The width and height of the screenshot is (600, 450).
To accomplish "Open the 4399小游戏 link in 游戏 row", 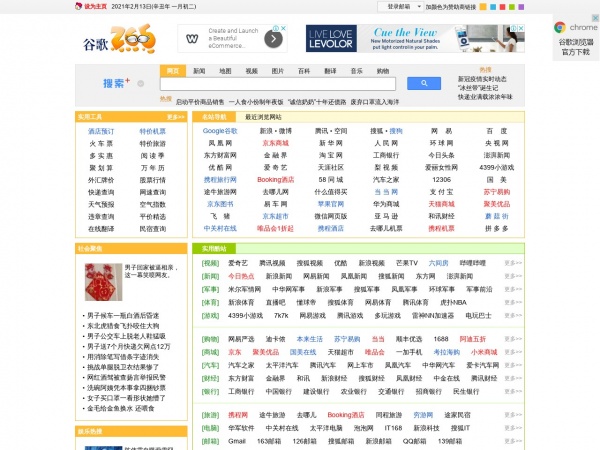I will point(245,315).
